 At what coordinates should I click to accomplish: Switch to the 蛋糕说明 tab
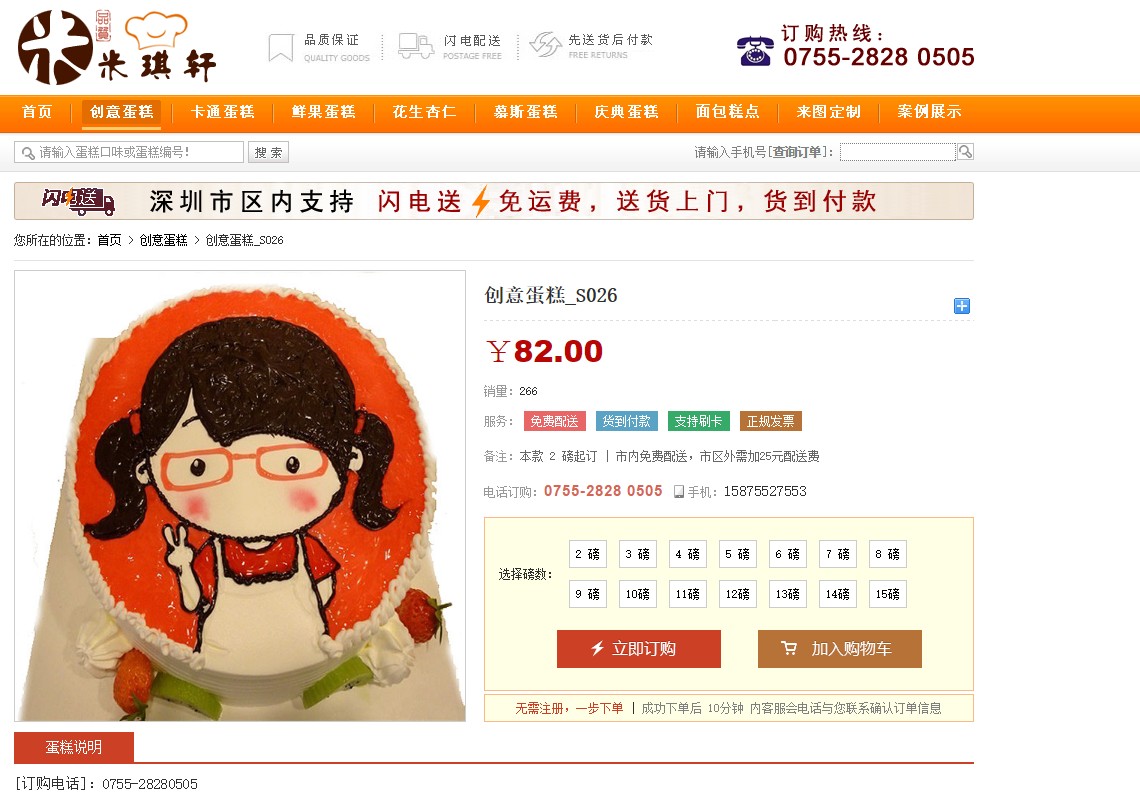pos(73,747)
